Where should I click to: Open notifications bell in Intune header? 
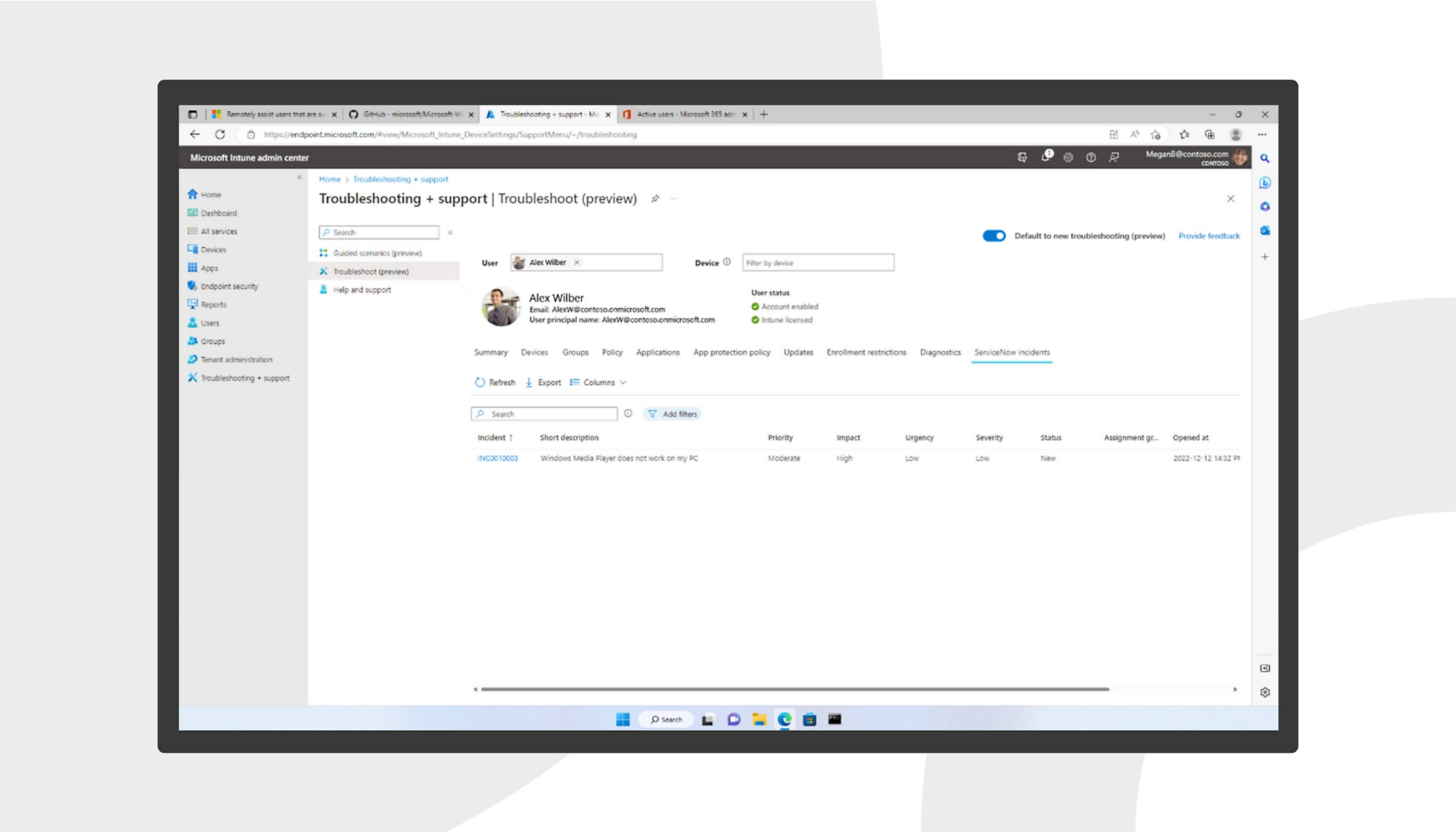[x=1046, y=157]
